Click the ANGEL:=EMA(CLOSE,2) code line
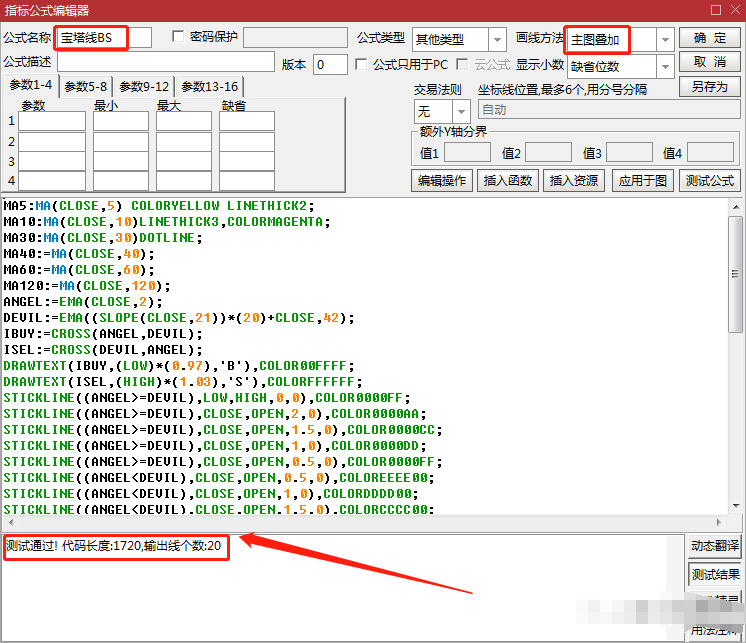The image size is (746, 643). 83,302
